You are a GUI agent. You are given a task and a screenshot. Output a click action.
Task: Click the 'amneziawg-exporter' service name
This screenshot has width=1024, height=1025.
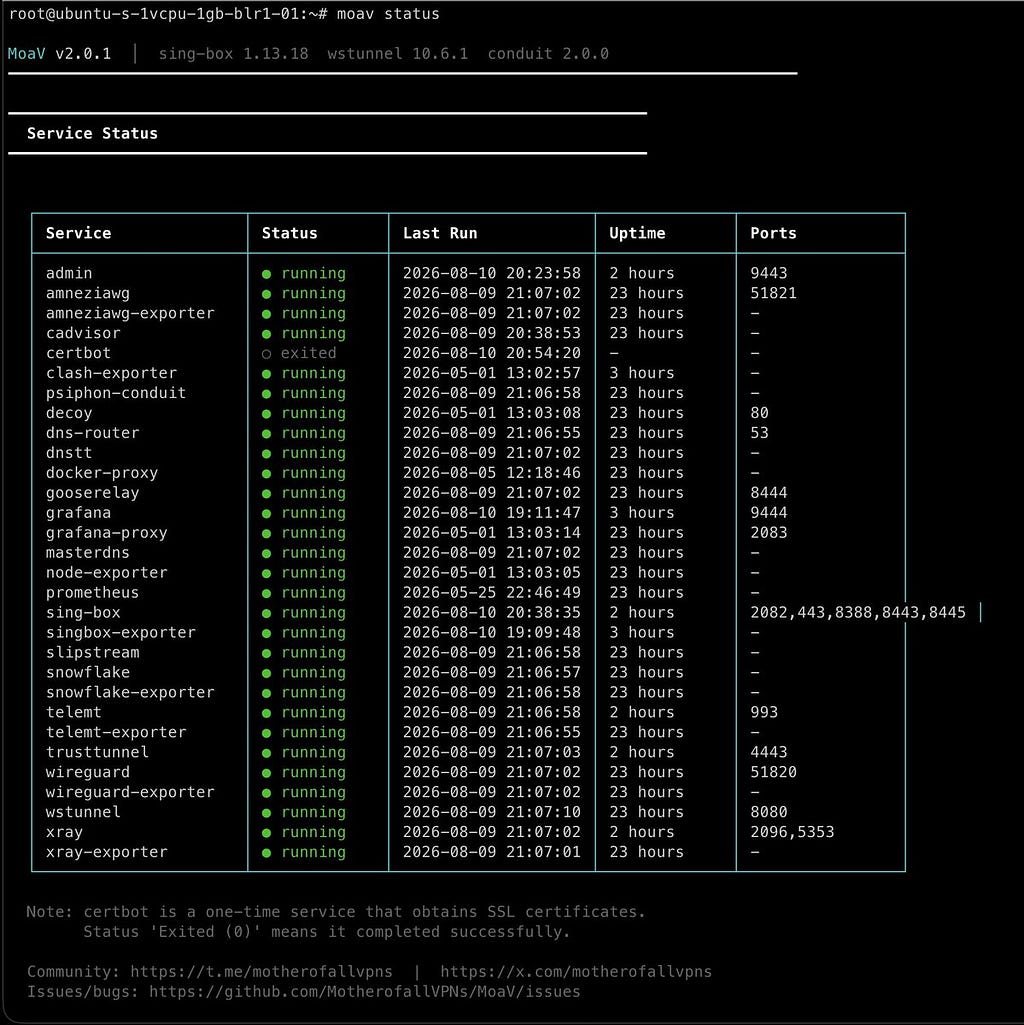click(130, 313)
